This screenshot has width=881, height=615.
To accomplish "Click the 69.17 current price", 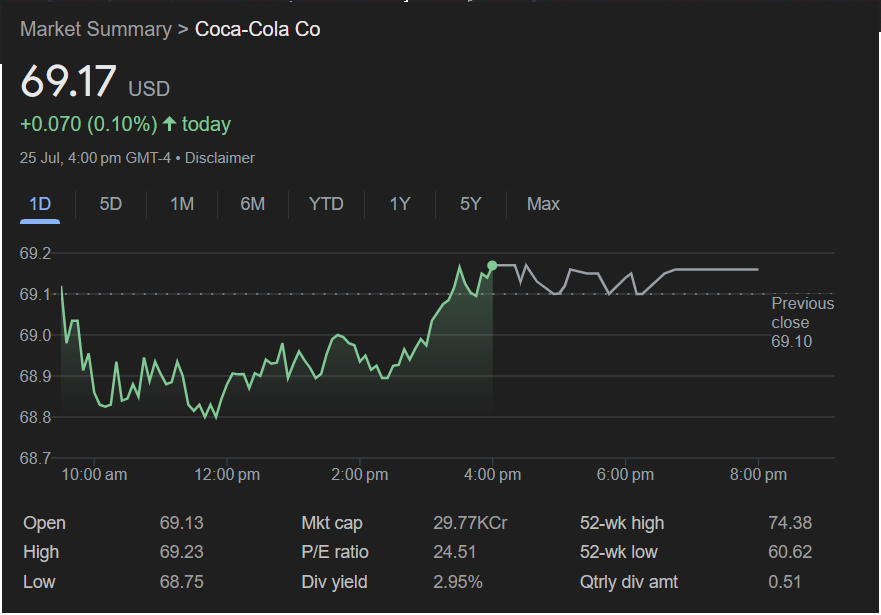I will tap(68, 81).
